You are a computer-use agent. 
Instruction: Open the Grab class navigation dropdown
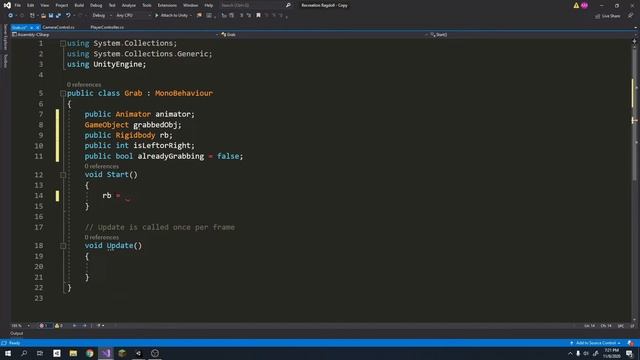click(x=324, y=35)
